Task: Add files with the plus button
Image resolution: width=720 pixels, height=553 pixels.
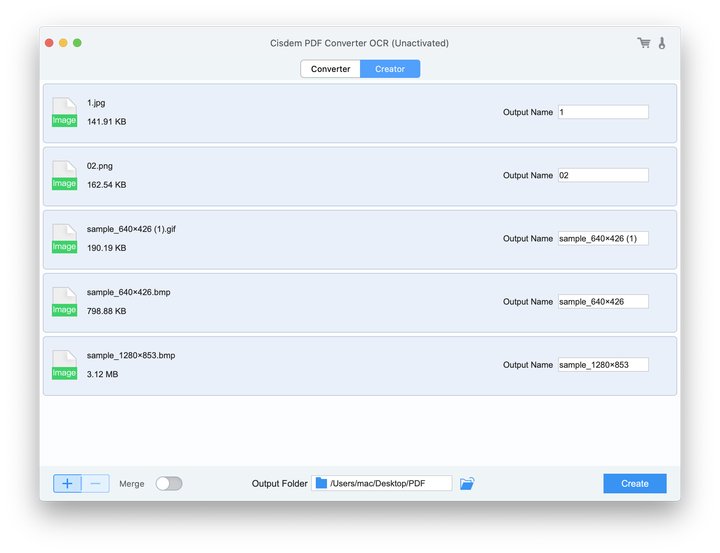Action: coord(67,483)
